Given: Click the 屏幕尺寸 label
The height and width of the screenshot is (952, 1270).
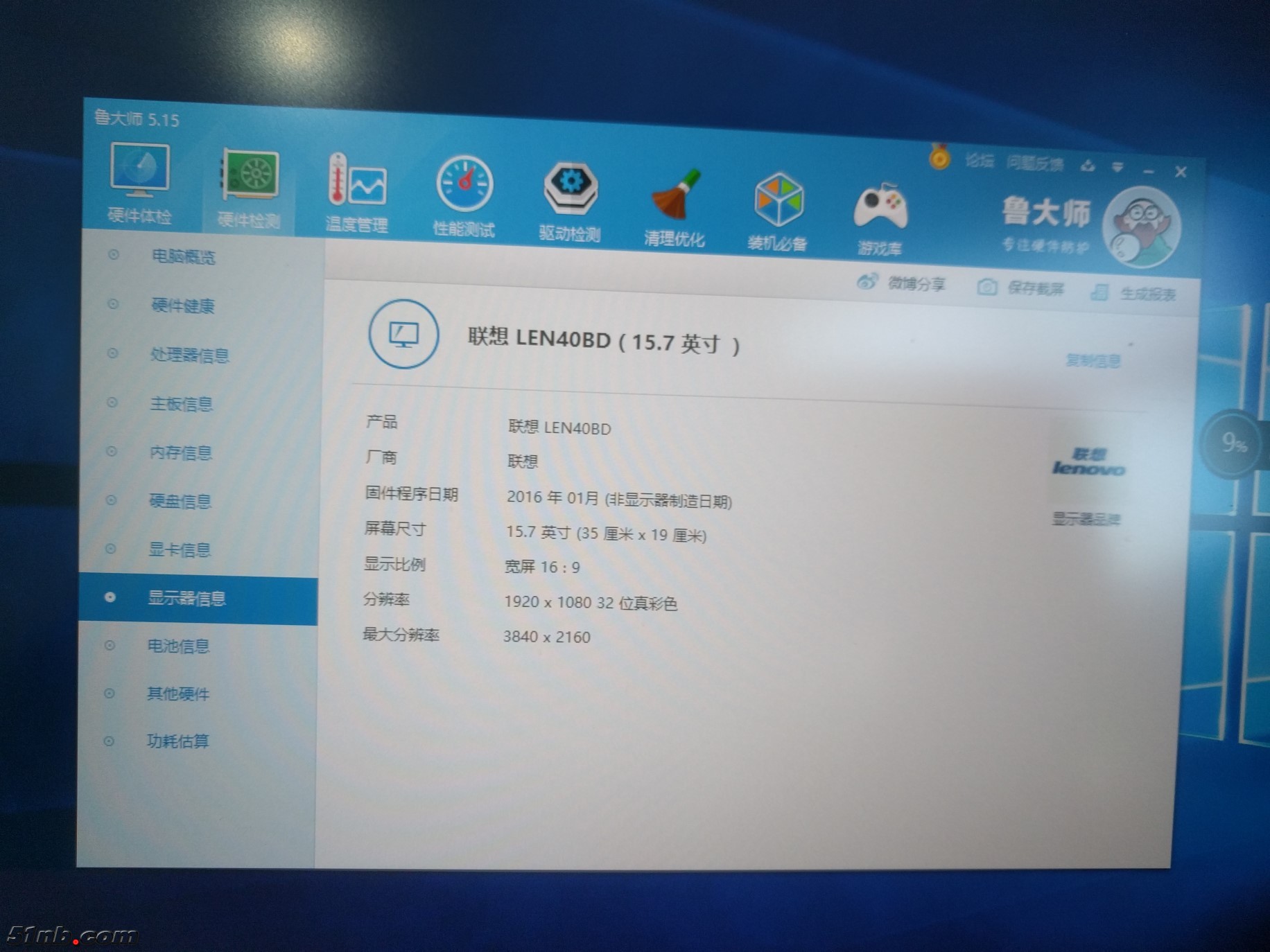Looking at the screenshot, I should click(x=395, y=529).
